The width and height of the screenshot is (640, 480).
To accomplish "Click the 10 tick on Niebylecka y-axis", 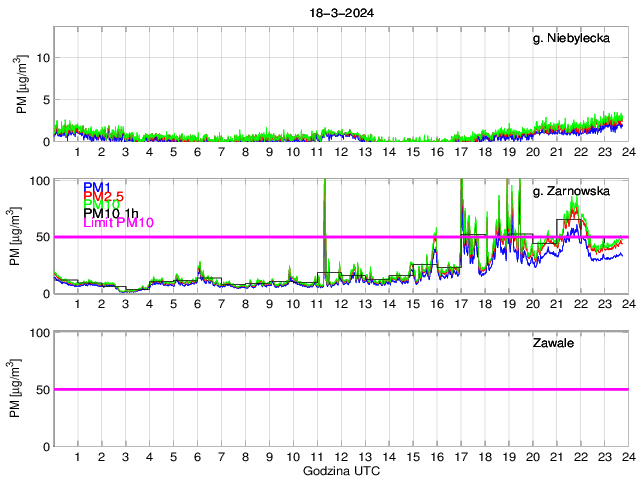I will point(43,58).
